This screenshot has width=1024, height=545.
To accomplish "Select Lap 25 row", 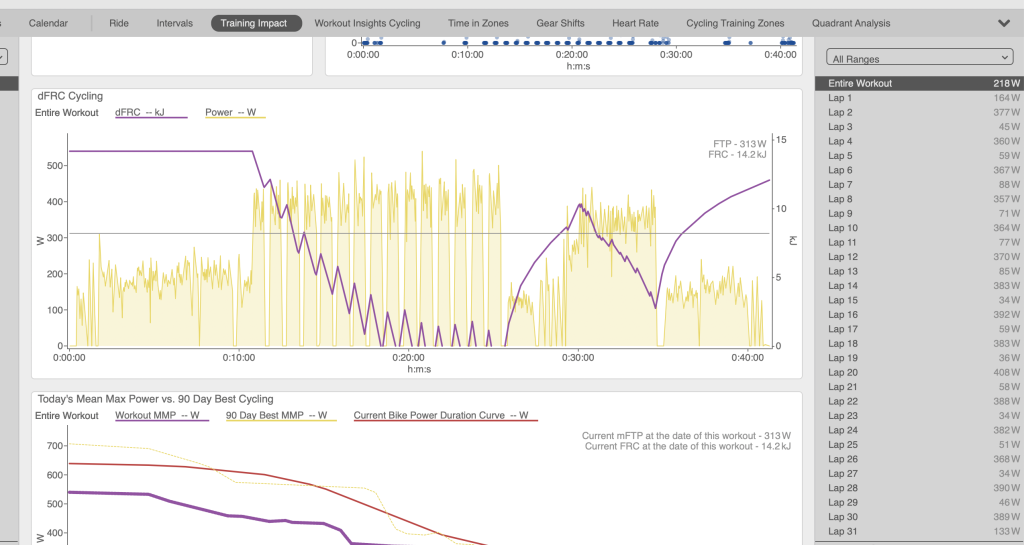I will click(920, 444).
